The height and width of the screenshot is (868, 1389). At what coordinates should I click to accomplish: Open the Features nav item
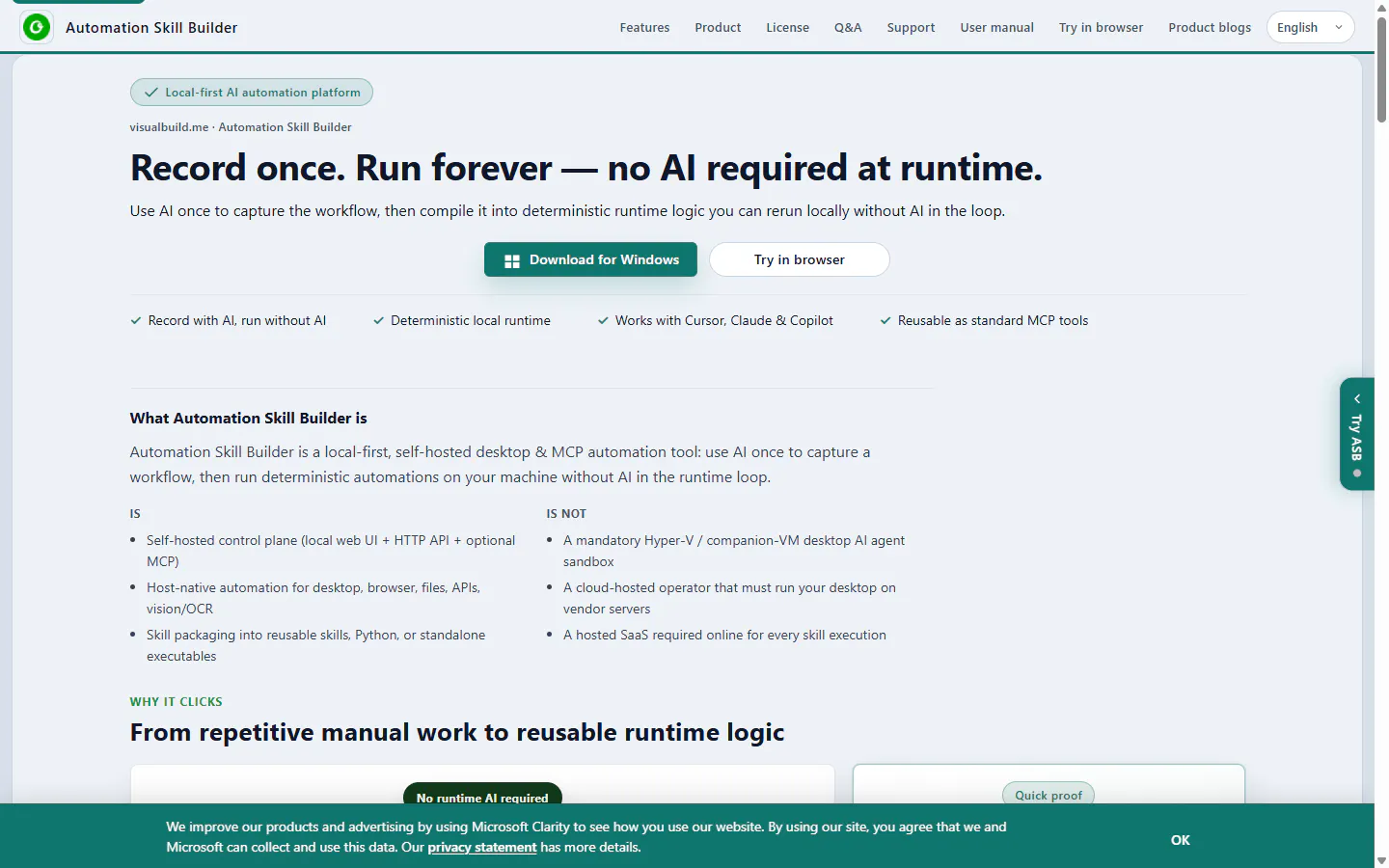click(x=644, y=27)
